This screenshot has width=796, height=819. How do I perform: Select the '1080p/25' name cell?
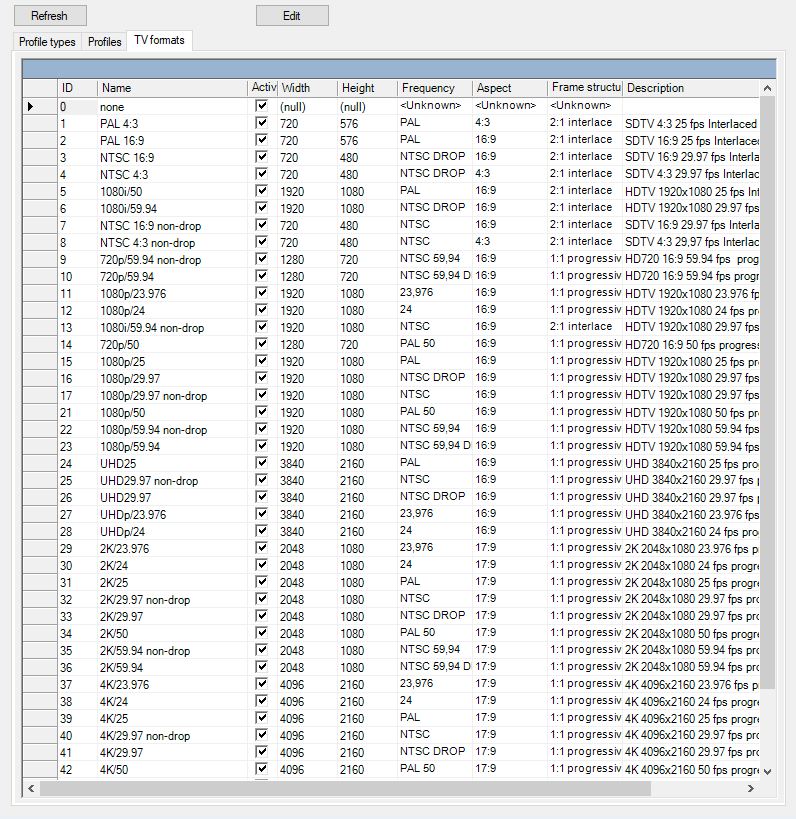click(x=172, y=361)
